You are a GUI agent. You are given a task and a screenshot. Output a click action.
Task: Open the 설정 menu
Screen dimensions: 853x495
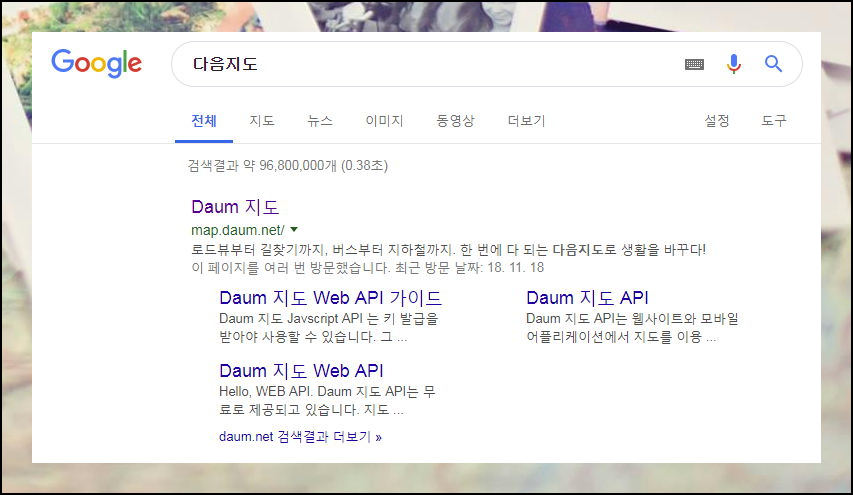(x=716, y=121)
